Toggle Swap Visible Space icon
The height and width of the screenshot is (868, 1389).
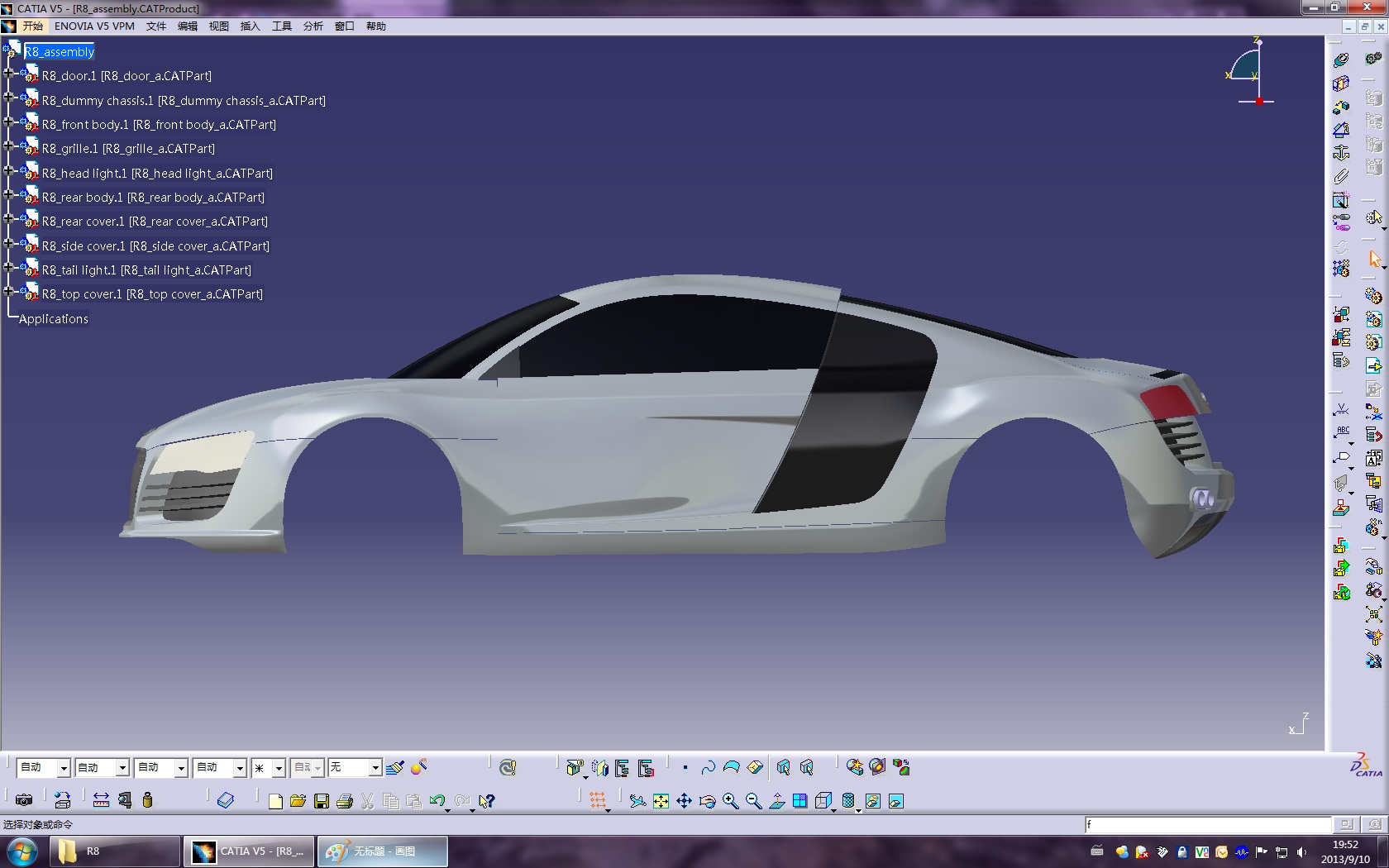point(895,801)
